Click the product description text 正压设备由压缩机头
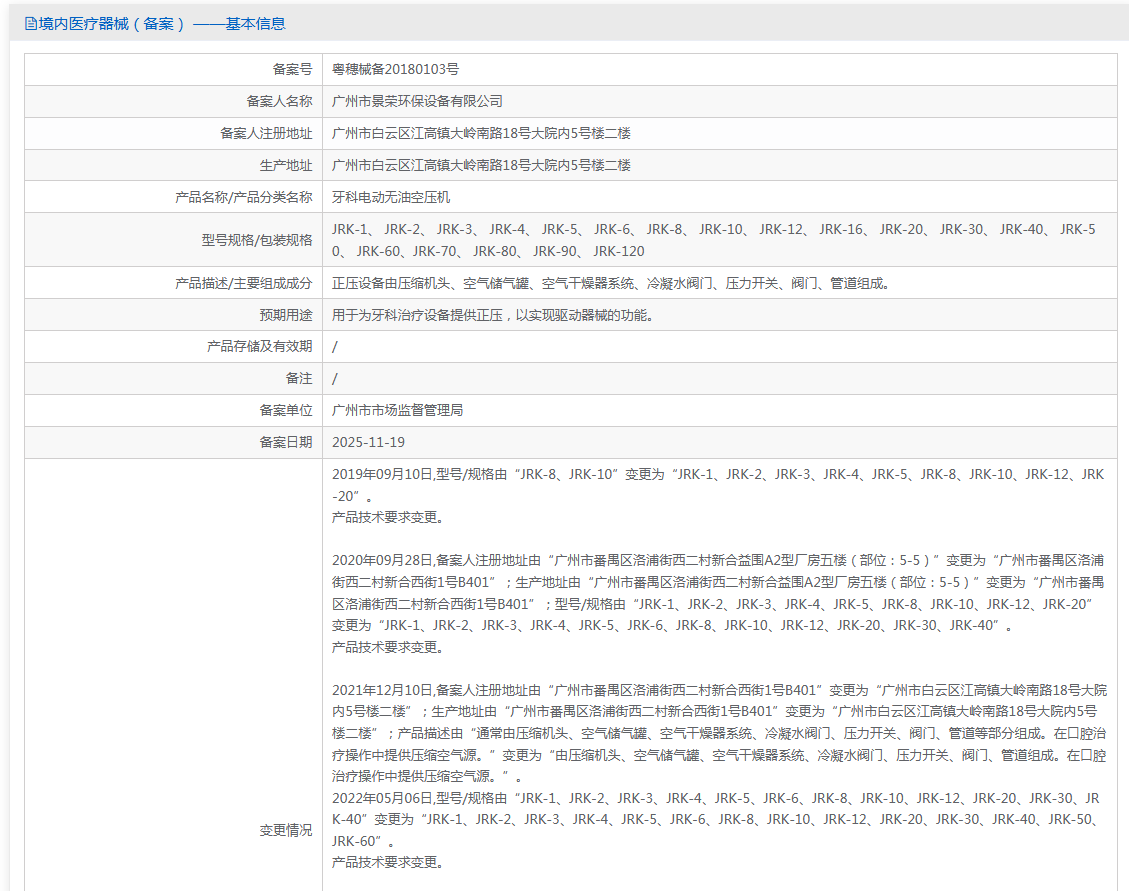Image resolution: width=1129 pixels, height=891 pixels. click(611, 283)
